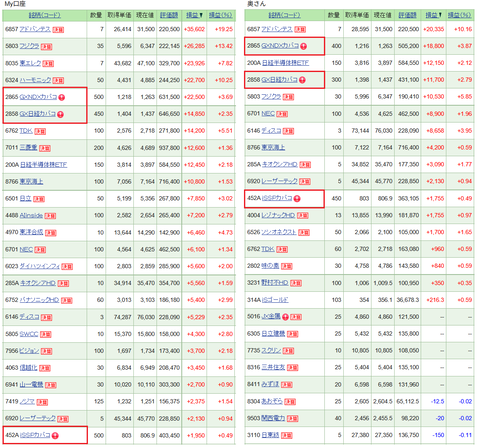Click red circle icon on 2865 row, 奥さん table

click(x=303, y=46)
